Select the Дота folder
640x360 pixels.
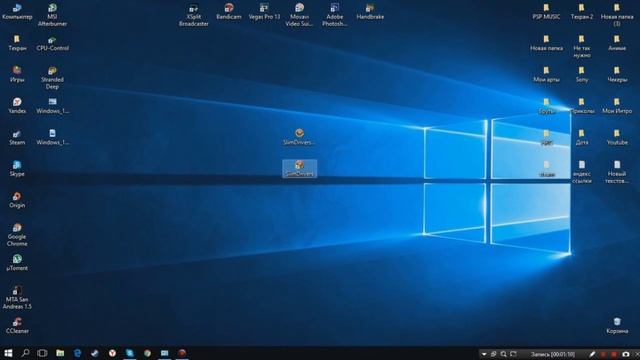pyautogui.click(x=582, y=138)
